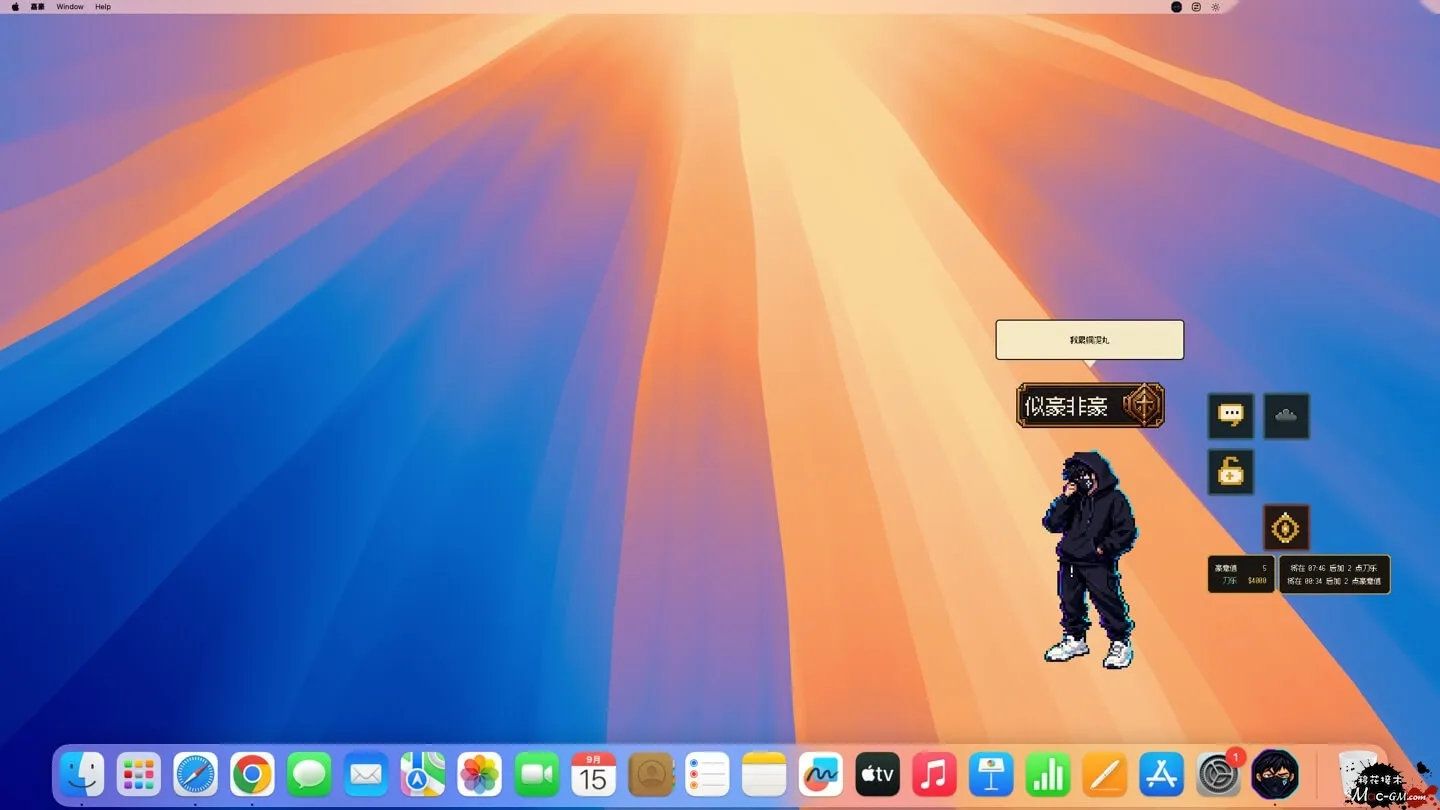The width and height of the screenshot is (1440, 810).
Task: Open App Store from the Dock
Action: tap(1162, 775)
